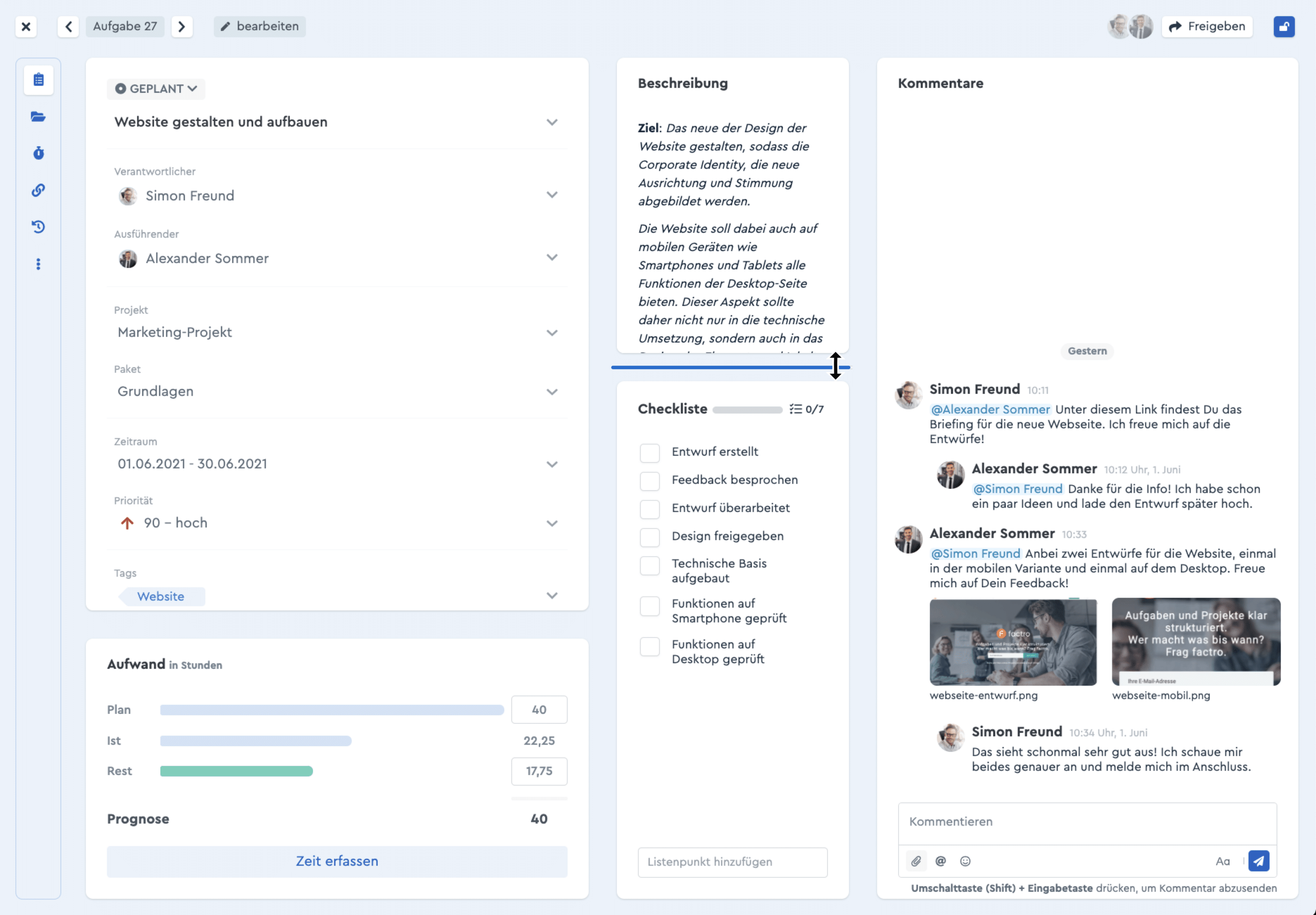
Task: Open the stopwatch time tracking sidebar icon
Action: coord(38,153)
